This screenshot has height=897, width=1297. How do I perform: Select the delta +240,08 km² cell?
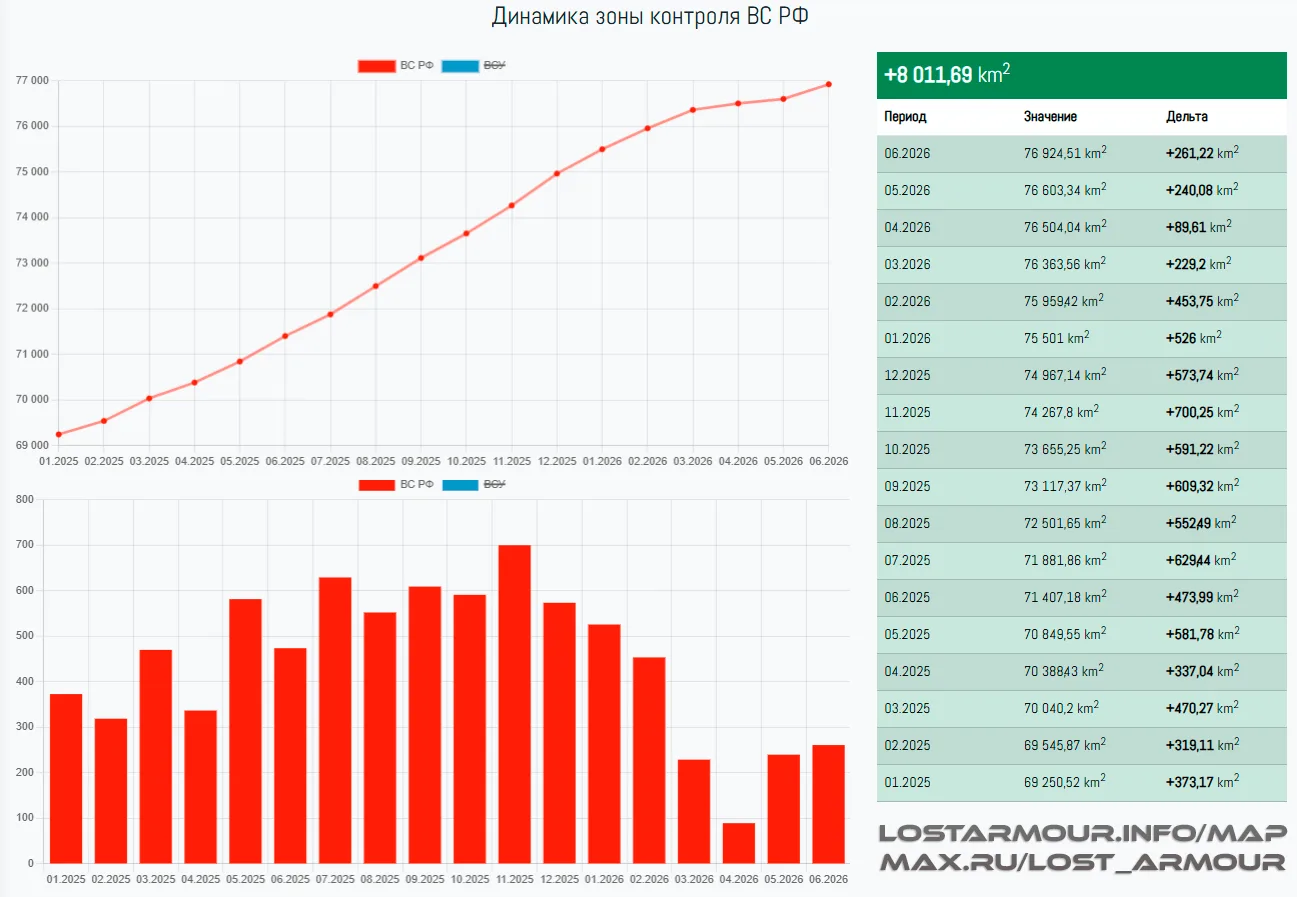pos(1202,190)
